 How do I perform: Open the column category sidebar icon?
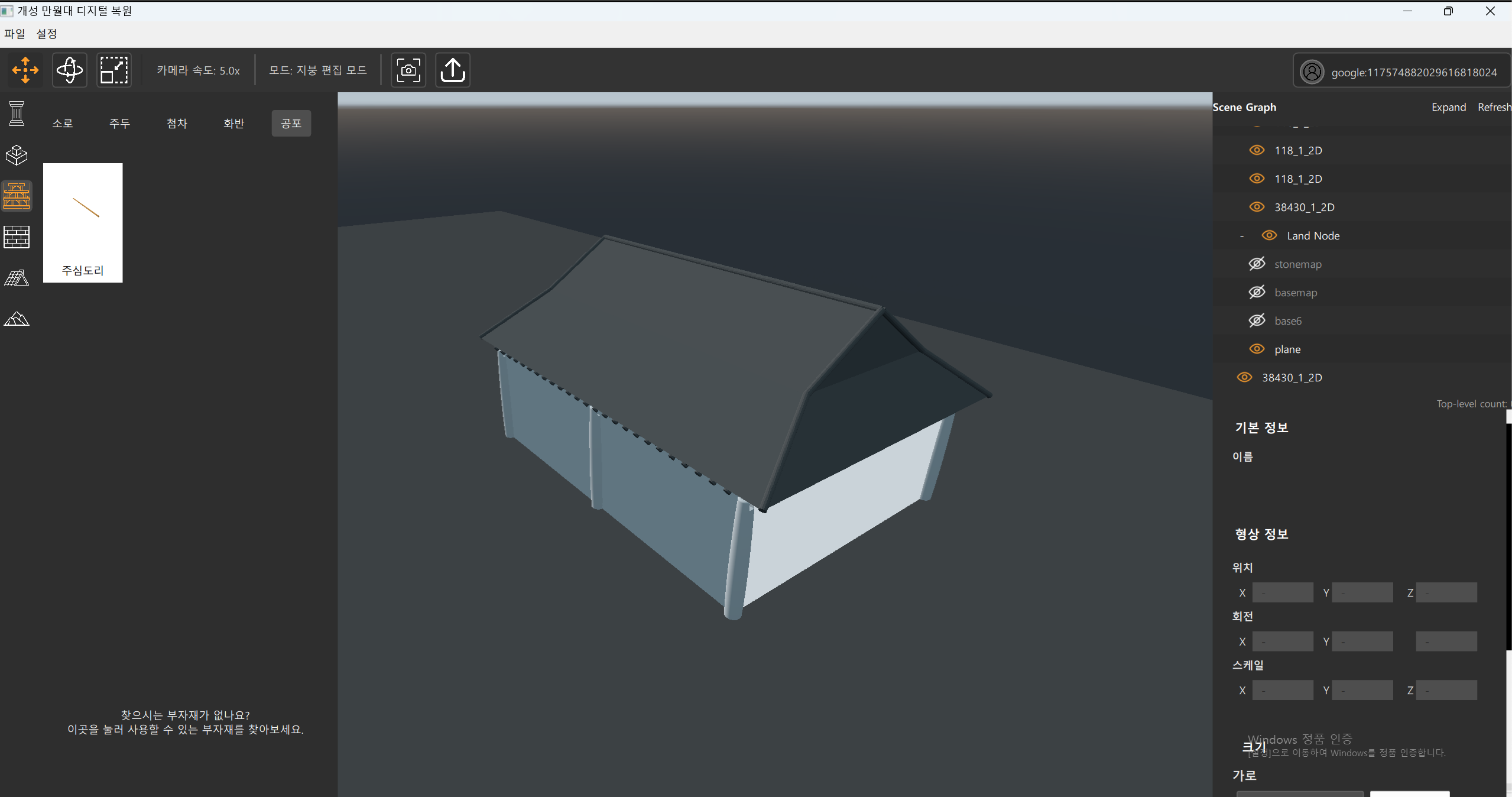(17, 114)
